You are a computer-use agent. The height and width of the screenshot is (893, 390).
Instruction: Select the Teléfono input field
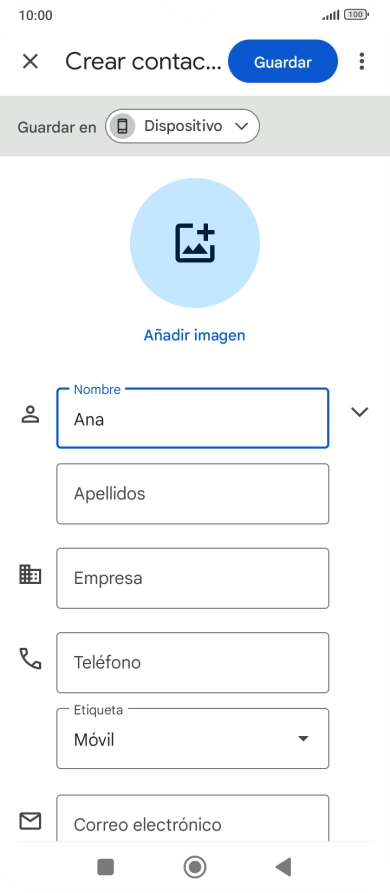point(192,662)
